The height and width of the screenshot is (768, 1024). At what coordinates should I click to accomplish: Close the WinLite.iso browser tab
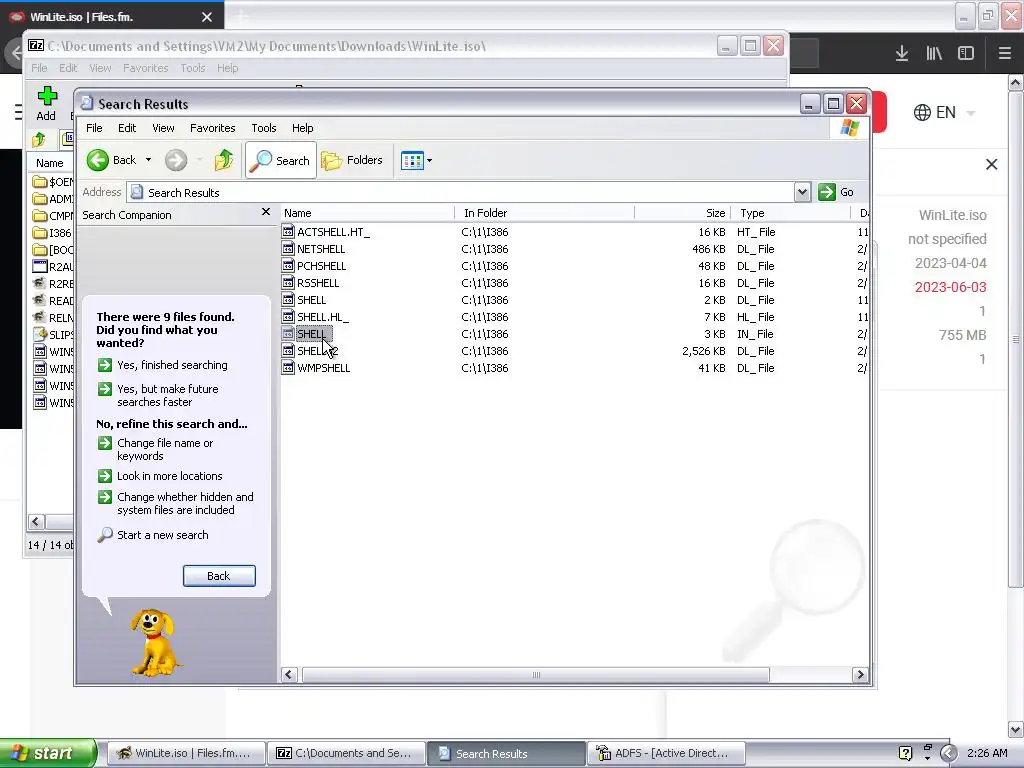pos(207,17)
